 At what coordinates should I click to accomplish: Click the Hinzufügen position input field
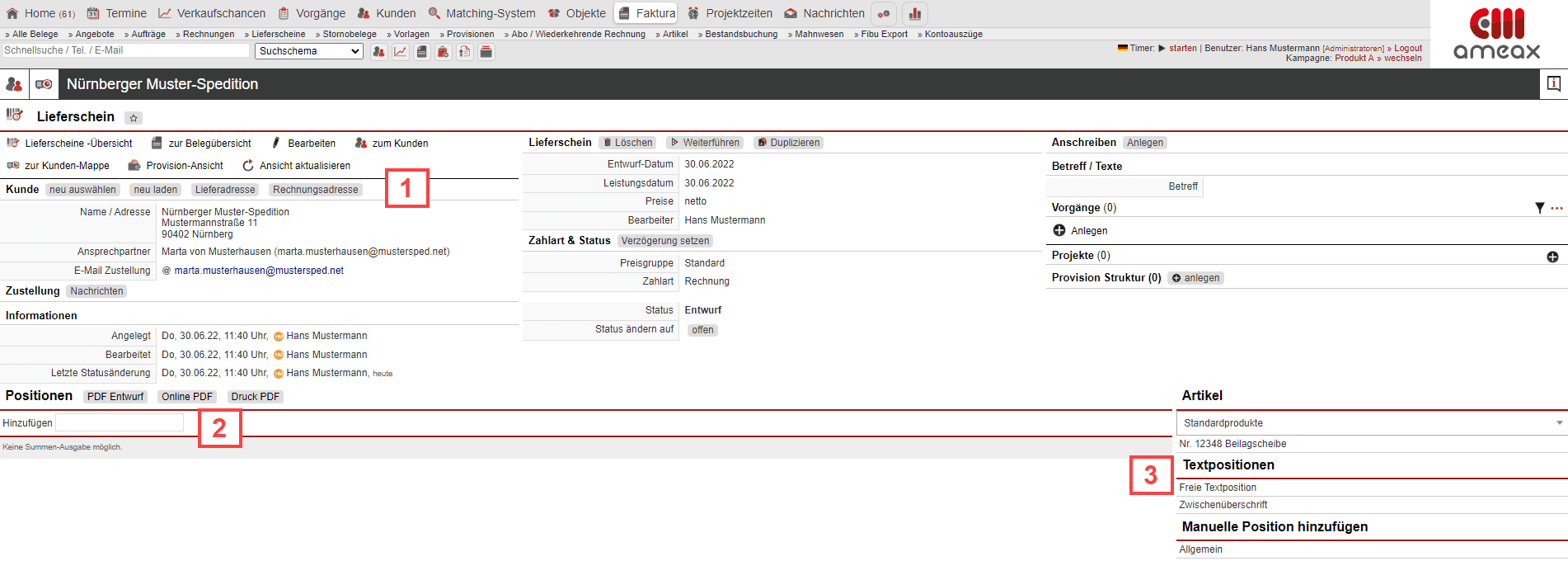pos(120,422)
